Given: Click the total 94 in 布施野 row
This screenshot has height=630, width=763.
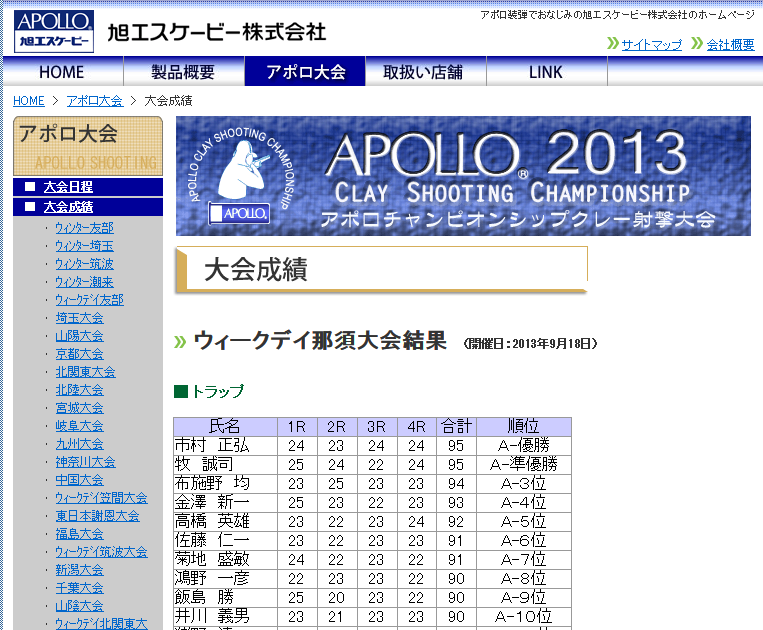Looking at the screenshot, I should coord(456,484).
